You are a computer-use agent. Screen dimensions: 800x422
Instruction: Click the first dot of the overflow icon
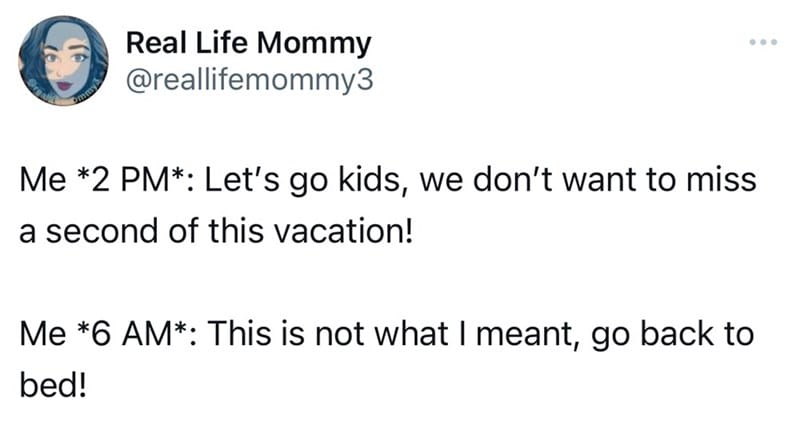[x=753, y=42]
